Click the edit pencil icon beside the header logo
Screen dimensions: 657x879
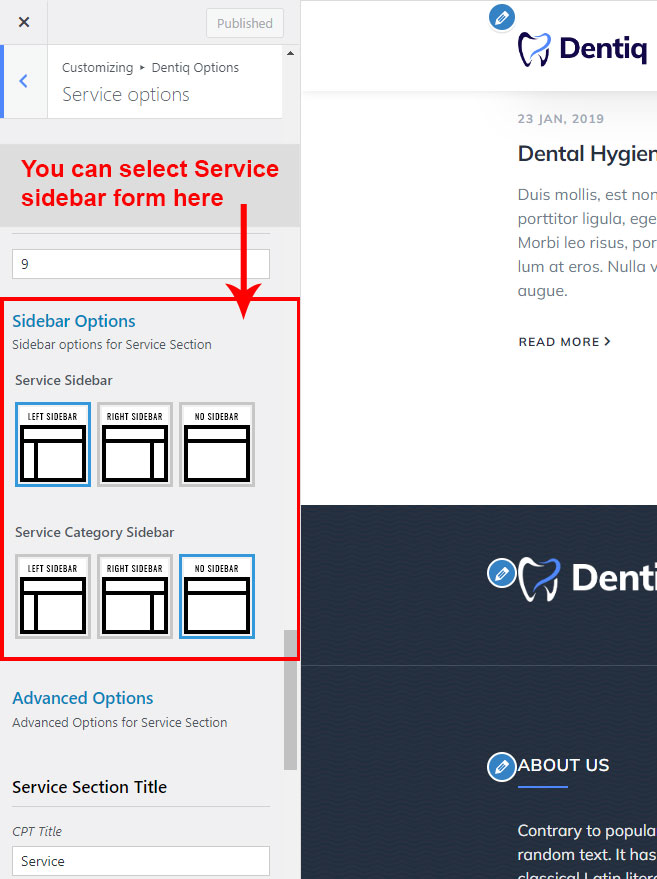502,17
